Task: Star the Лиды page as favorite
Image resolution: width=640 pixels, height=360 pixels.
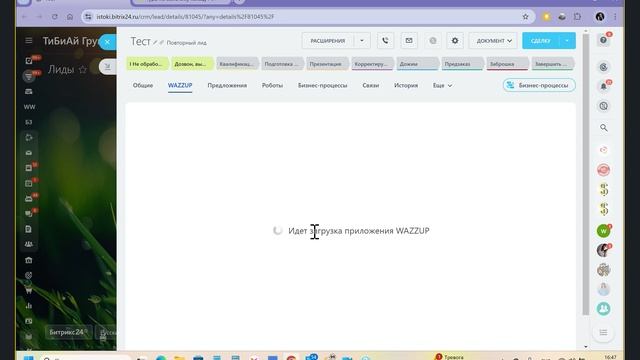Action: coord(83,70)
